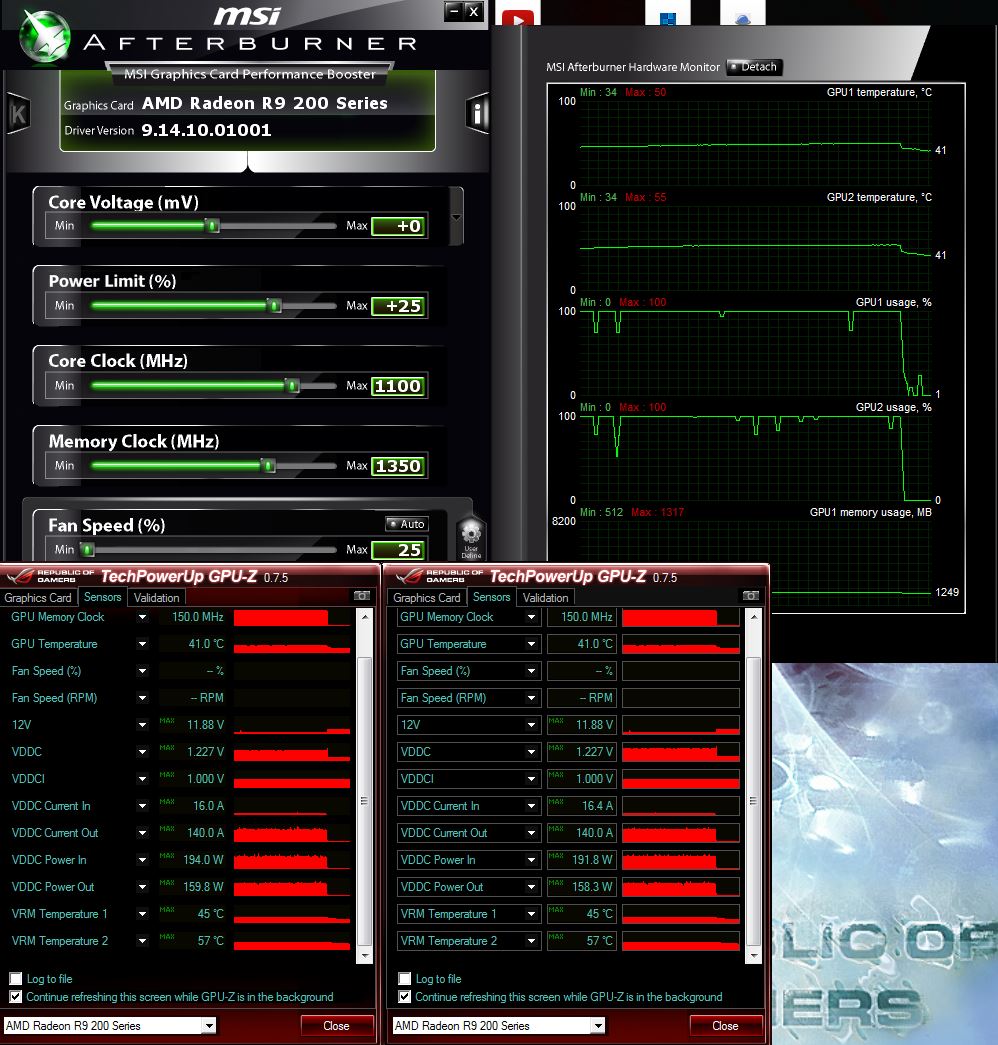Click the Core Voltage slider handle
Viewport: 998px width, 1045px height.
coord(213,226)
